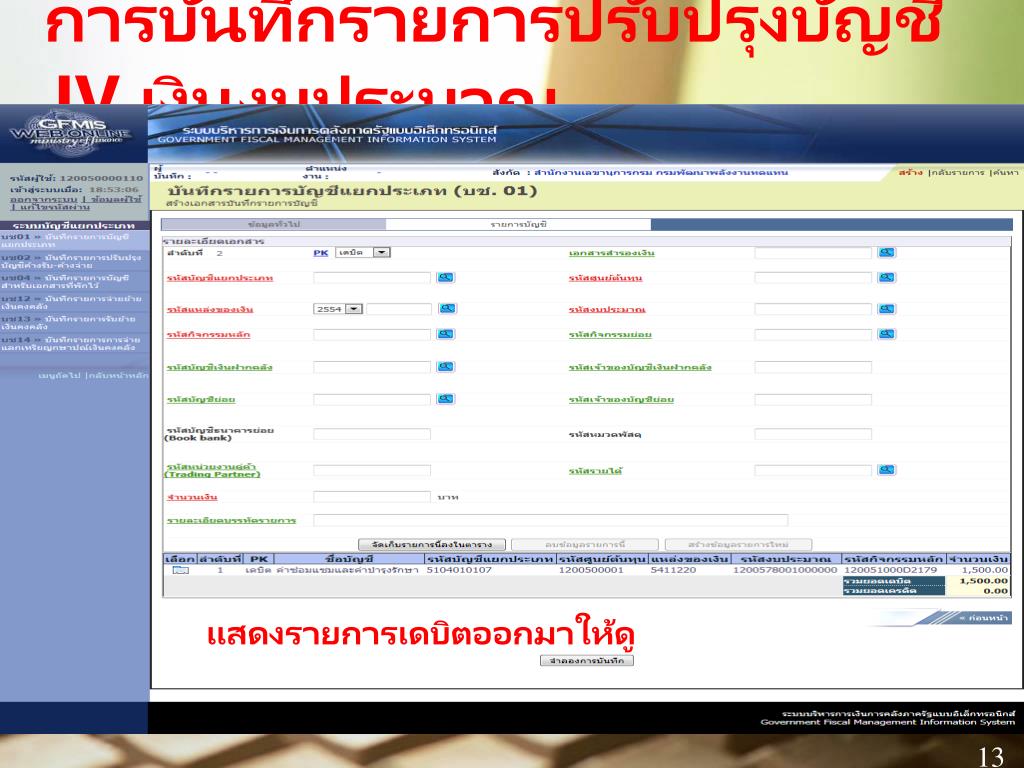Screen dimensions: 1024x768
Task: Click the ก่อนหน้า previous button
Action: click(x=983, y=617)
